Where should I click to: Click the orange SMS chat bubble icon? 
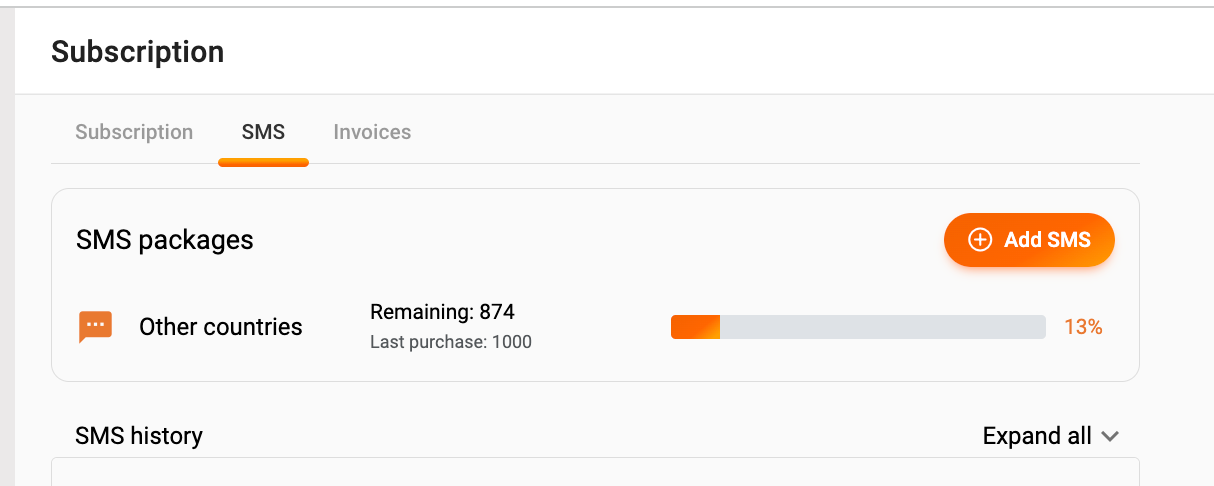pos(95,327)
